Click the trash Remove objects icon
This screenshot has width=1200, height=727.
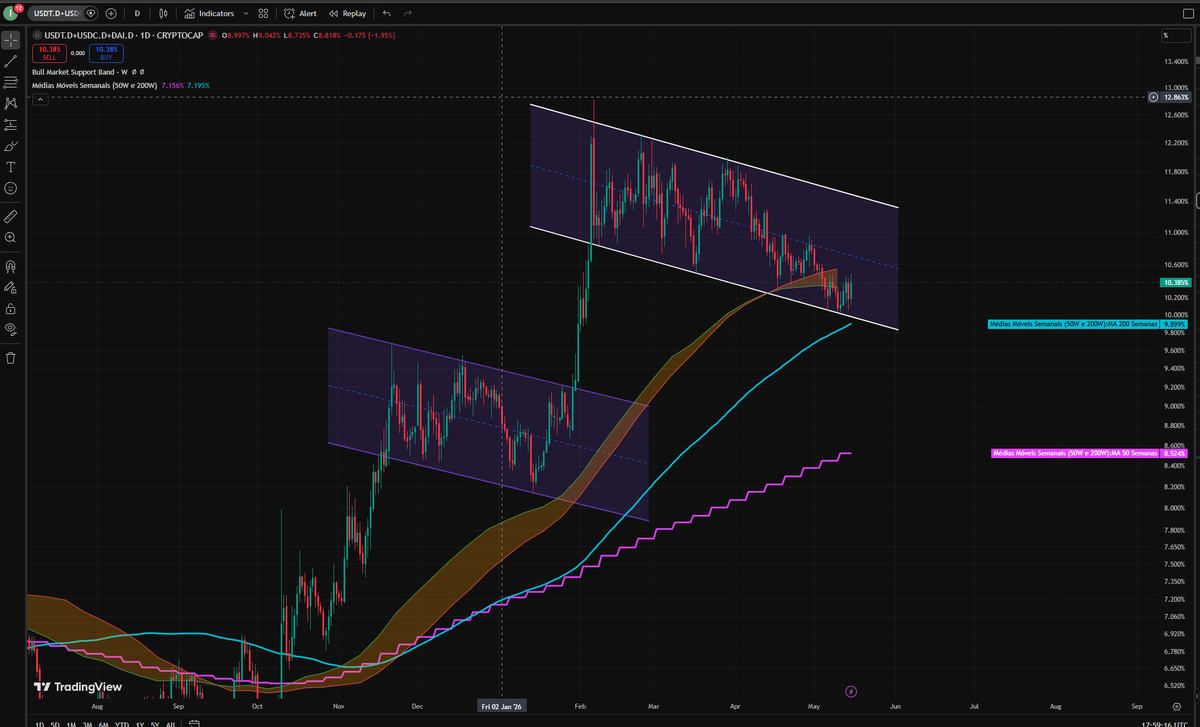[10, 357]
